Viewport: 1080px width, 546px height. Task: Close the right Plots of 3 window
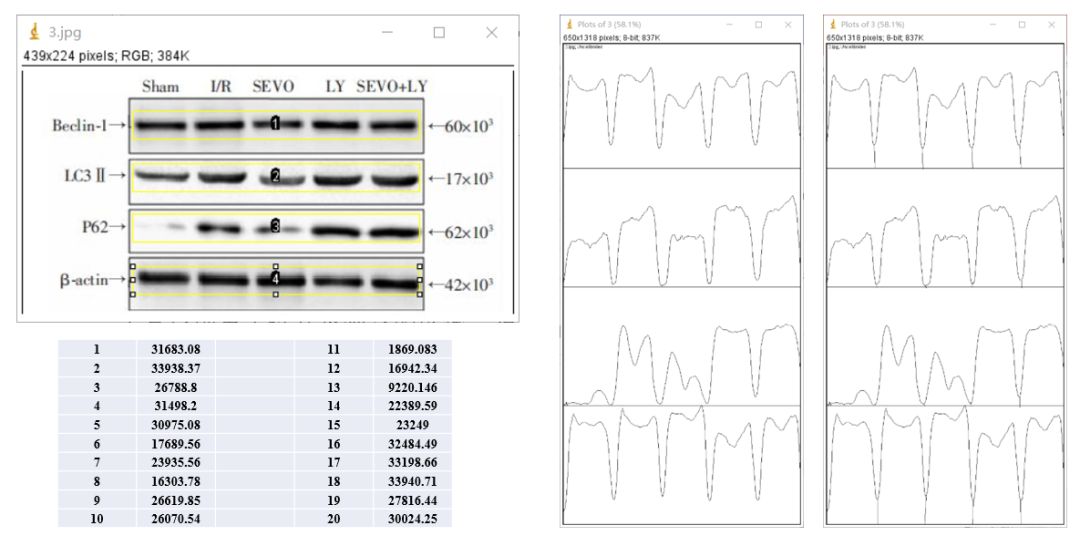[1051, 25]
